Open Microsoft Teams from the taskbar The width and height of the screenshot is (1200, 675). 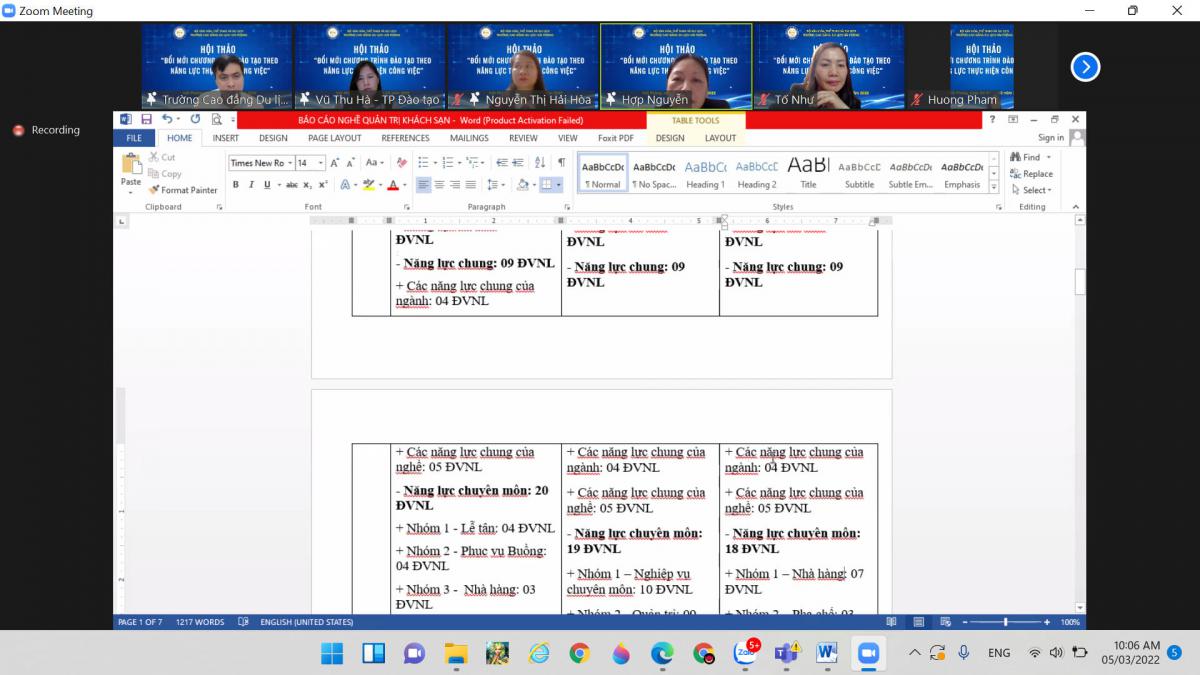(786, 653)
